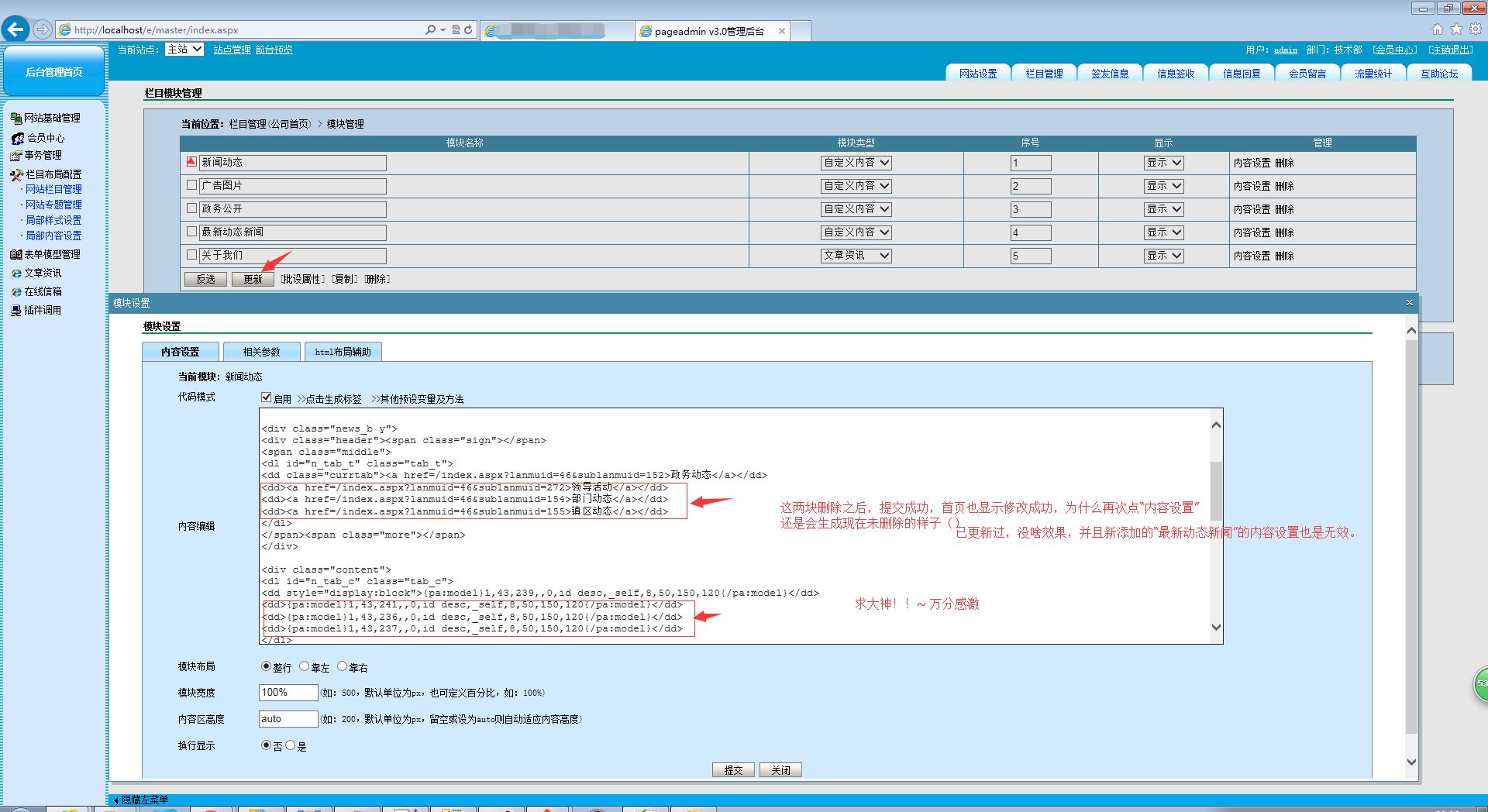The width and height of the screenshot is (1488, 812).
Task: Select the 靠左 layout radio button
Action: click(x=305, y=666)
